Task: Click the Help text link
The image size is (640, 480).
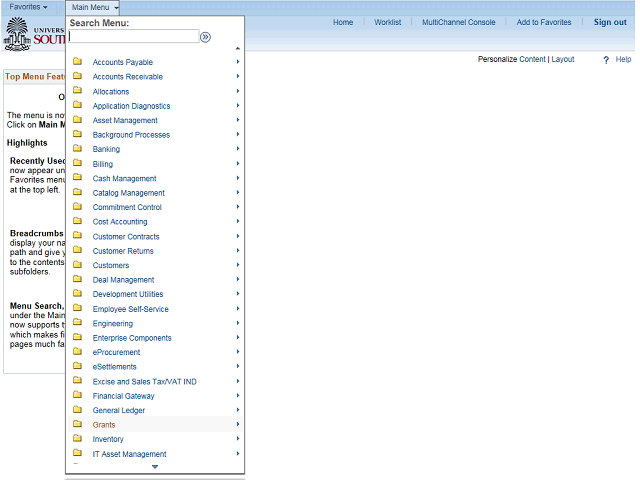Action: (x=623, y=59)
